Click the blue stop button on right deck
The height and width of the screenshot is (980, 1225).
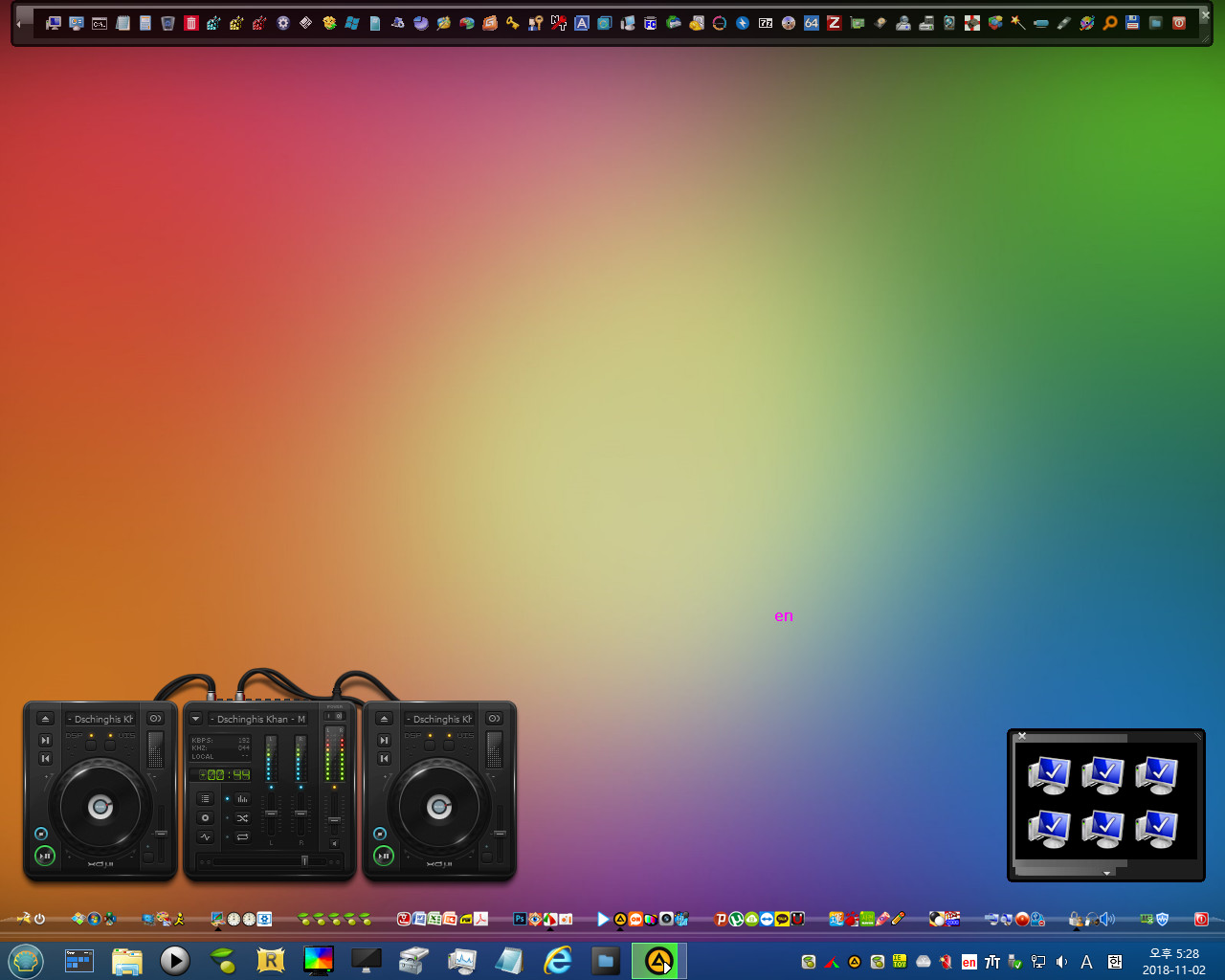coord(379,834)
